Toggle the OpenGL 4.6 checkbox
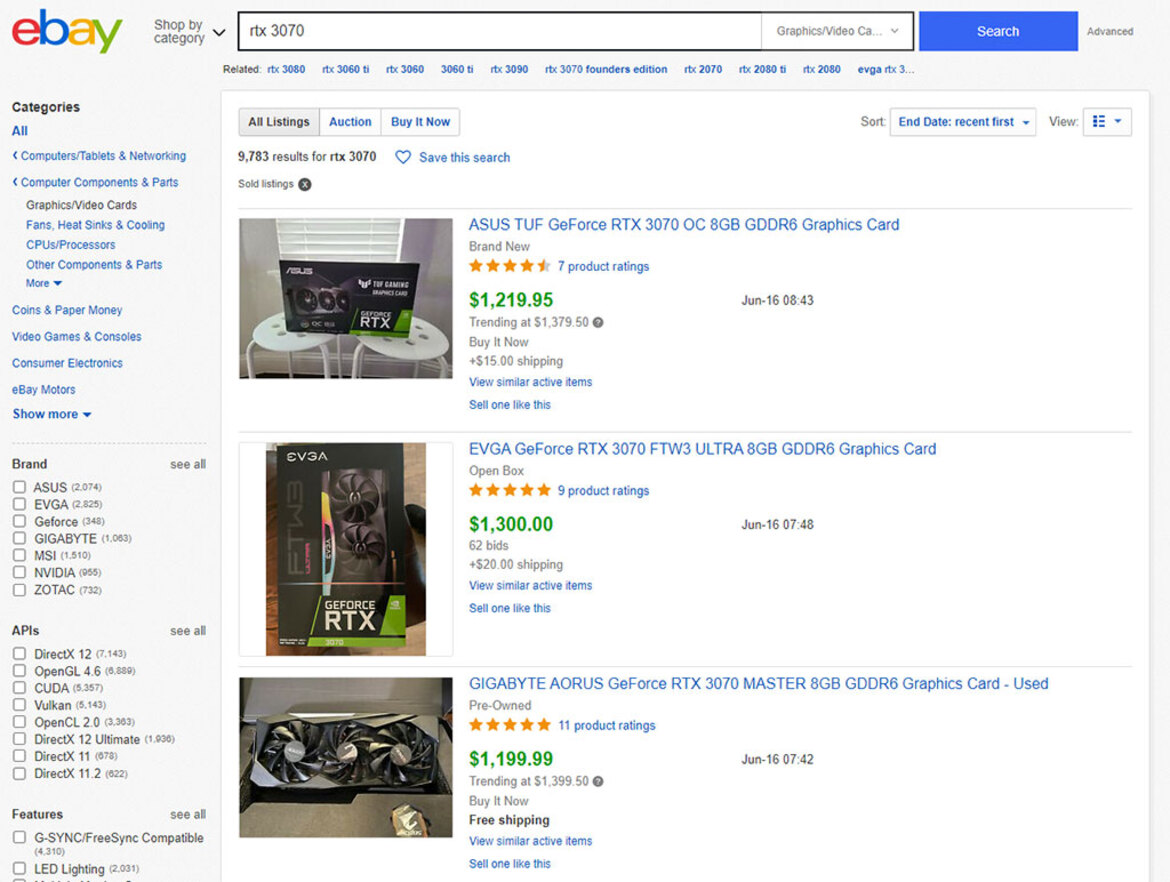 (x=19, y=672)
